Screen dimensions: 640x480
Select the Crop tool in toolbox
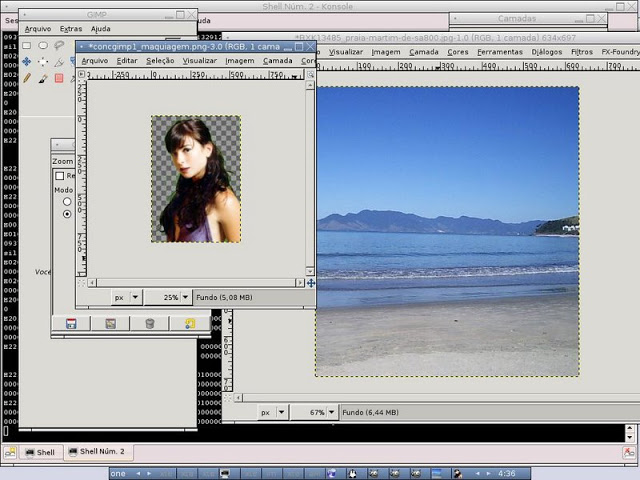click(x=59, y=62)
